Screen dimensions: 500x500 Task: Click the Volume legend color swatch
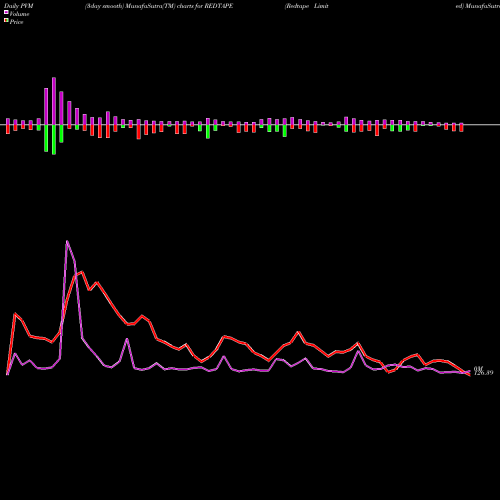6,12
